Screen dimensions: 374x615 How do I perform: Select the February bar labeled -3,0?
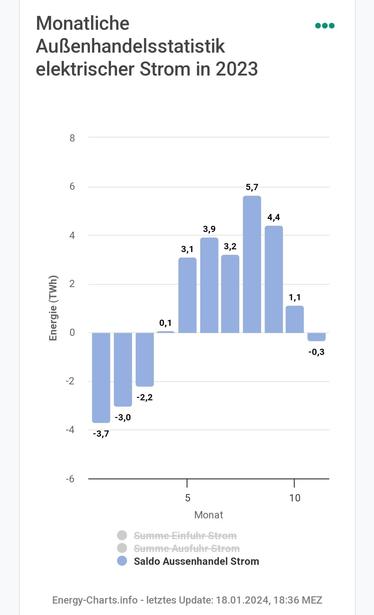[123, 369]
